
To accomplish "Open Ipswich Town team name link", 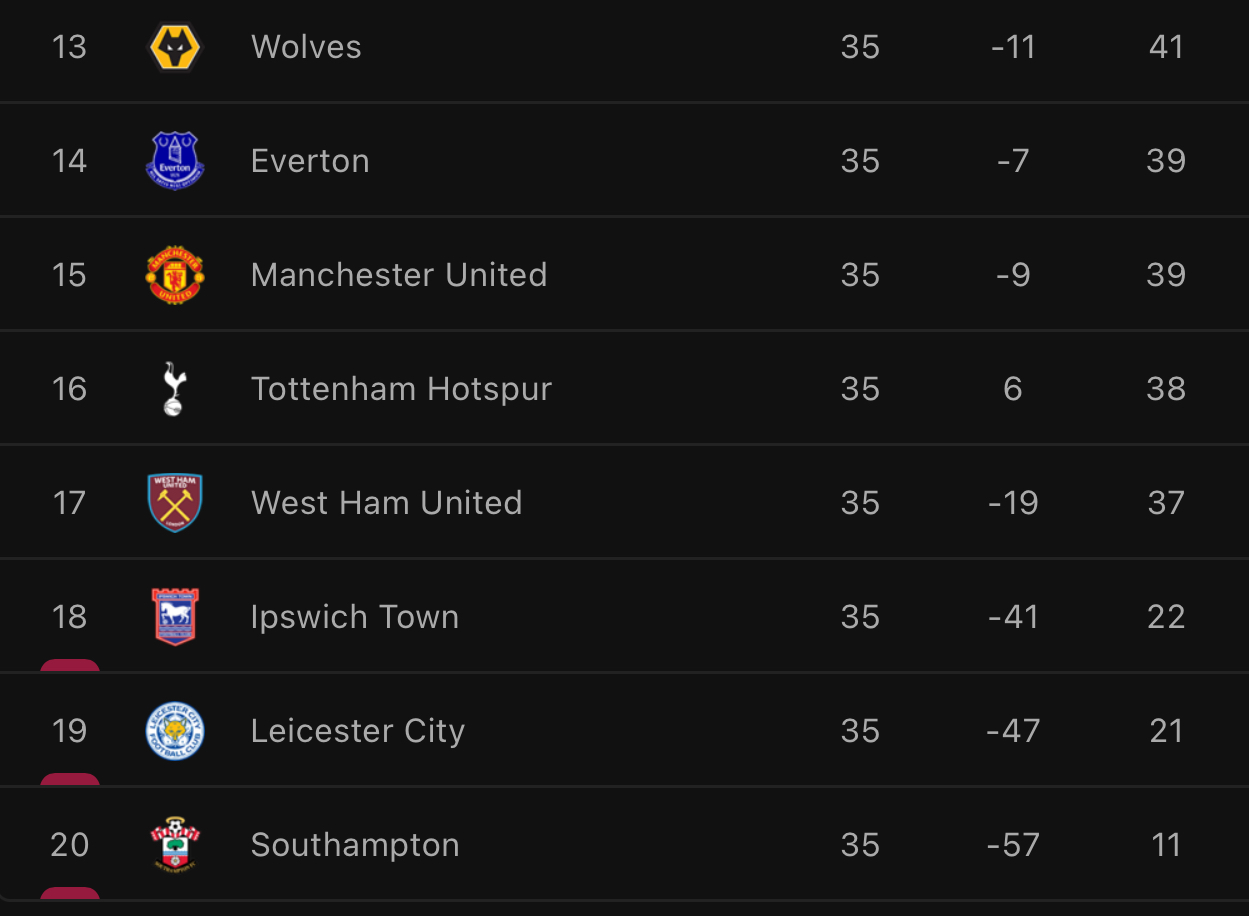I will (355, 617).
